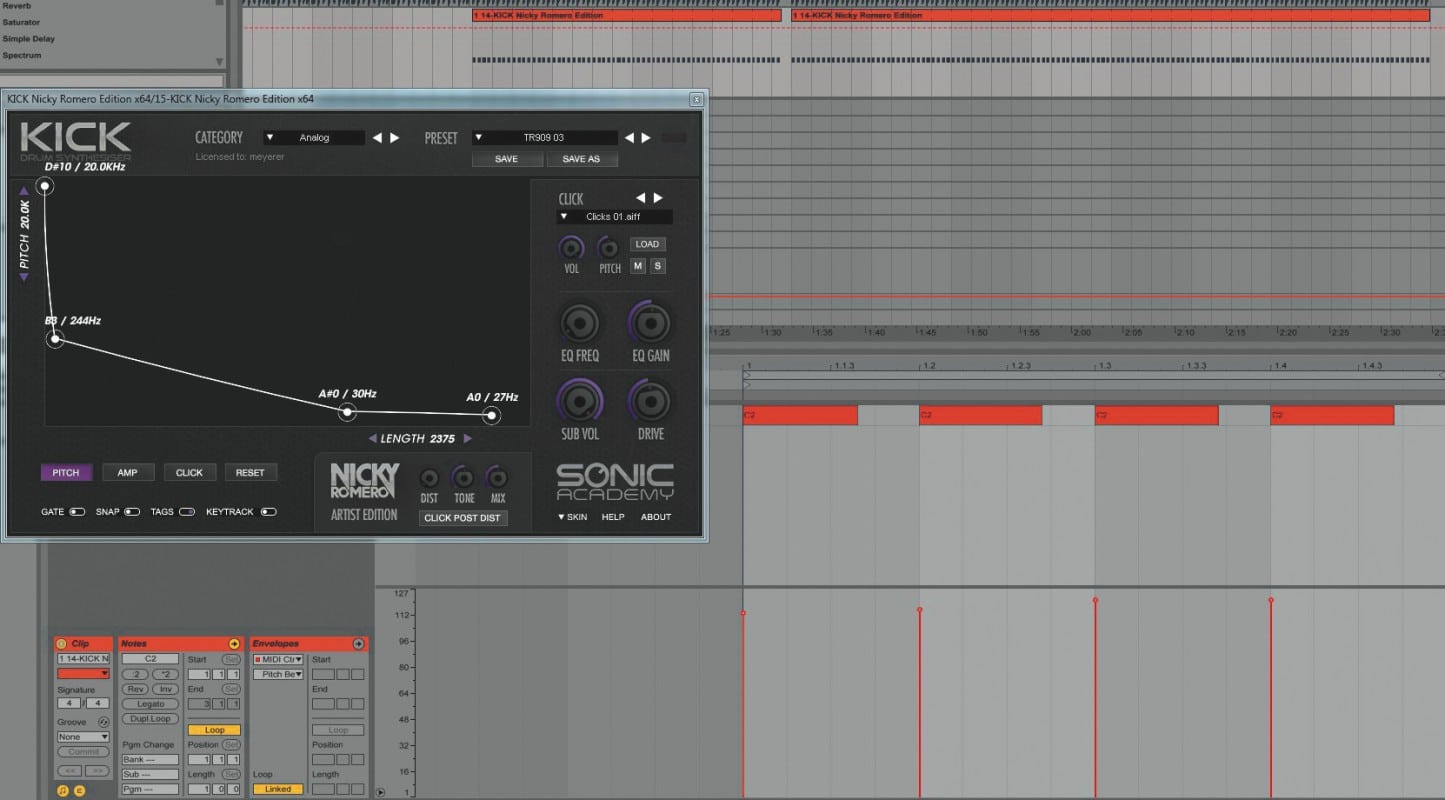1445x800 pixels.
Task: Open the clip color dropdown
Action: click(x=83, y=674)
